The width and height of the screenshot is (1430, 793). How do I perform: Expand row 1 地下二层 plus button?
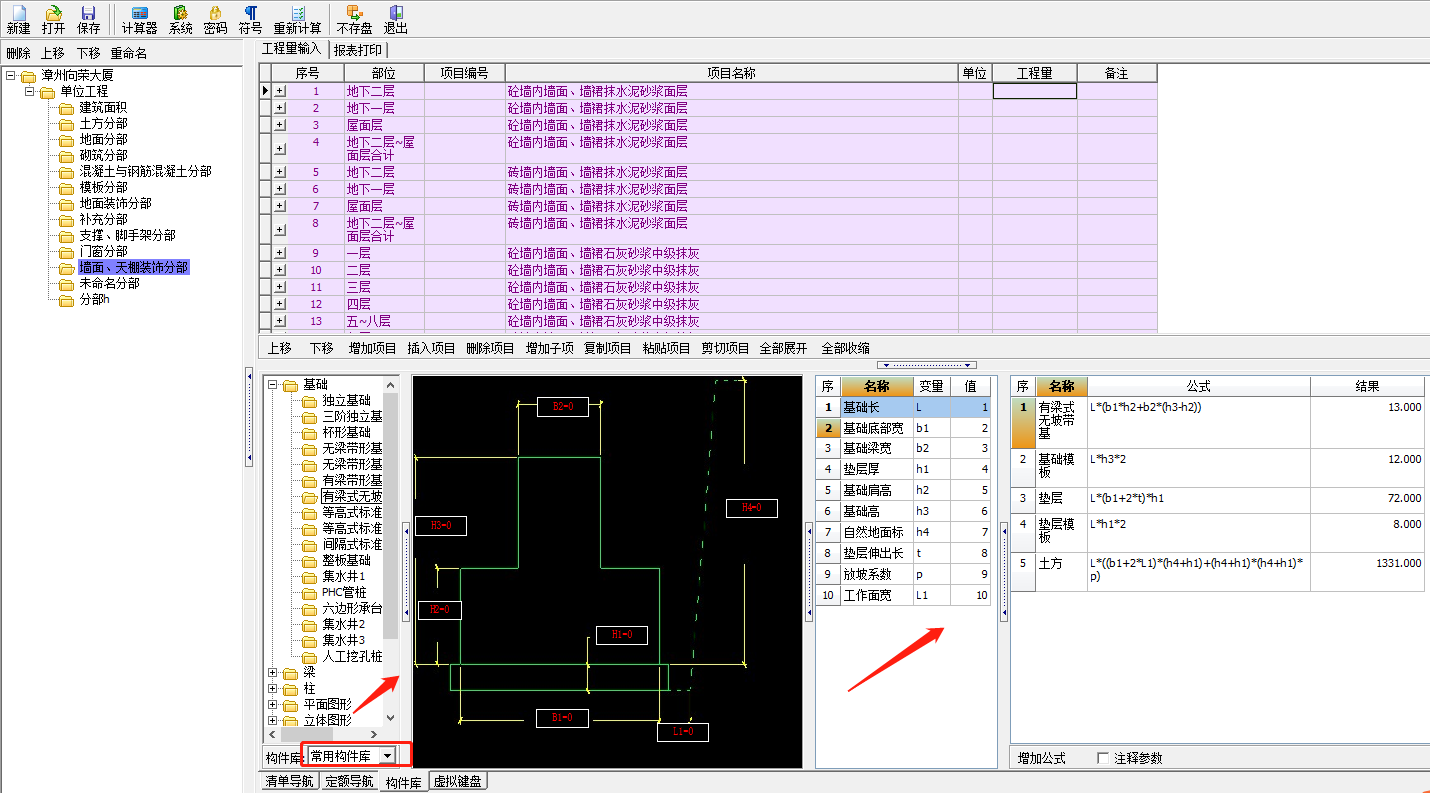280,91
